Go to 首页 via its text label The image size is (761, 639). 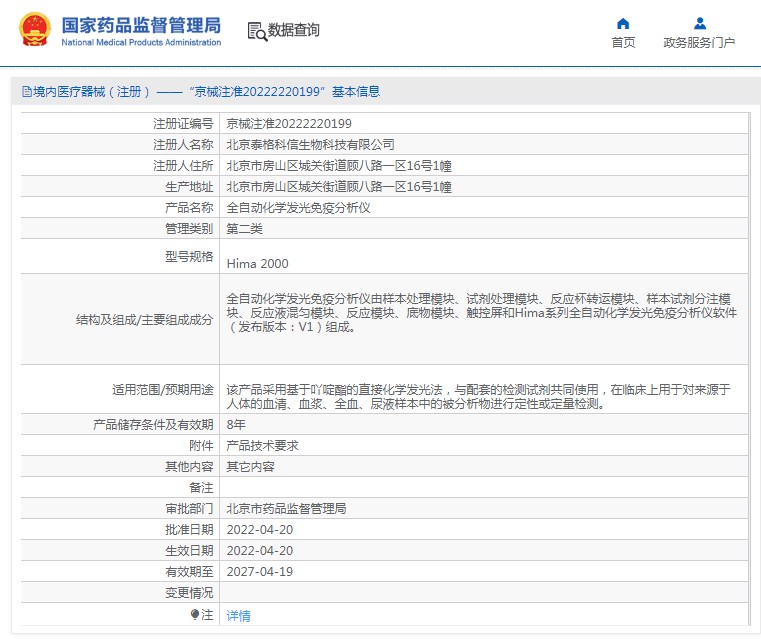click(623, 43)
